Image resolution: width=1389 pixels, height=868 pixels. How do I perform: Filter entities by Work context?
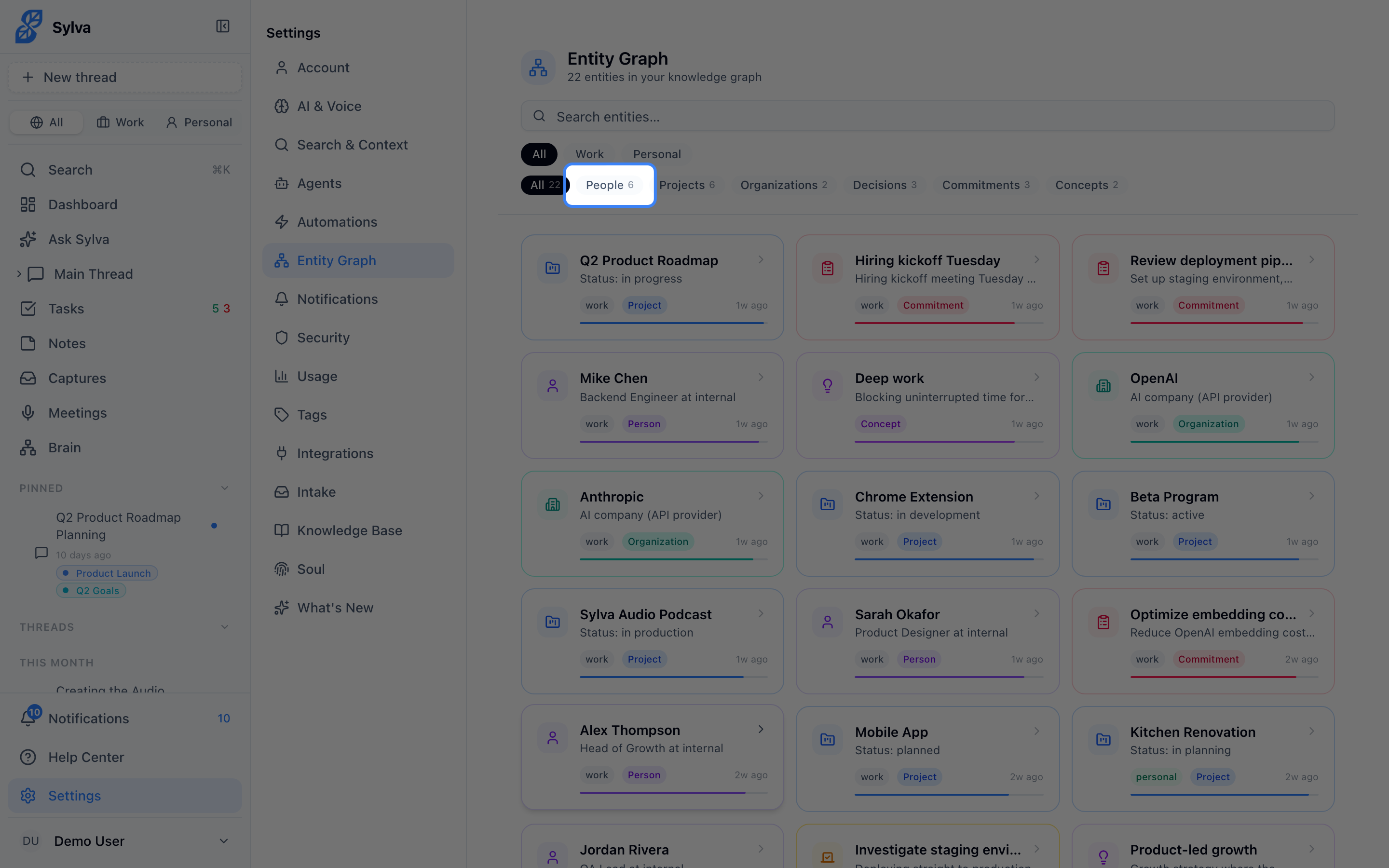[x=589, y=154]
